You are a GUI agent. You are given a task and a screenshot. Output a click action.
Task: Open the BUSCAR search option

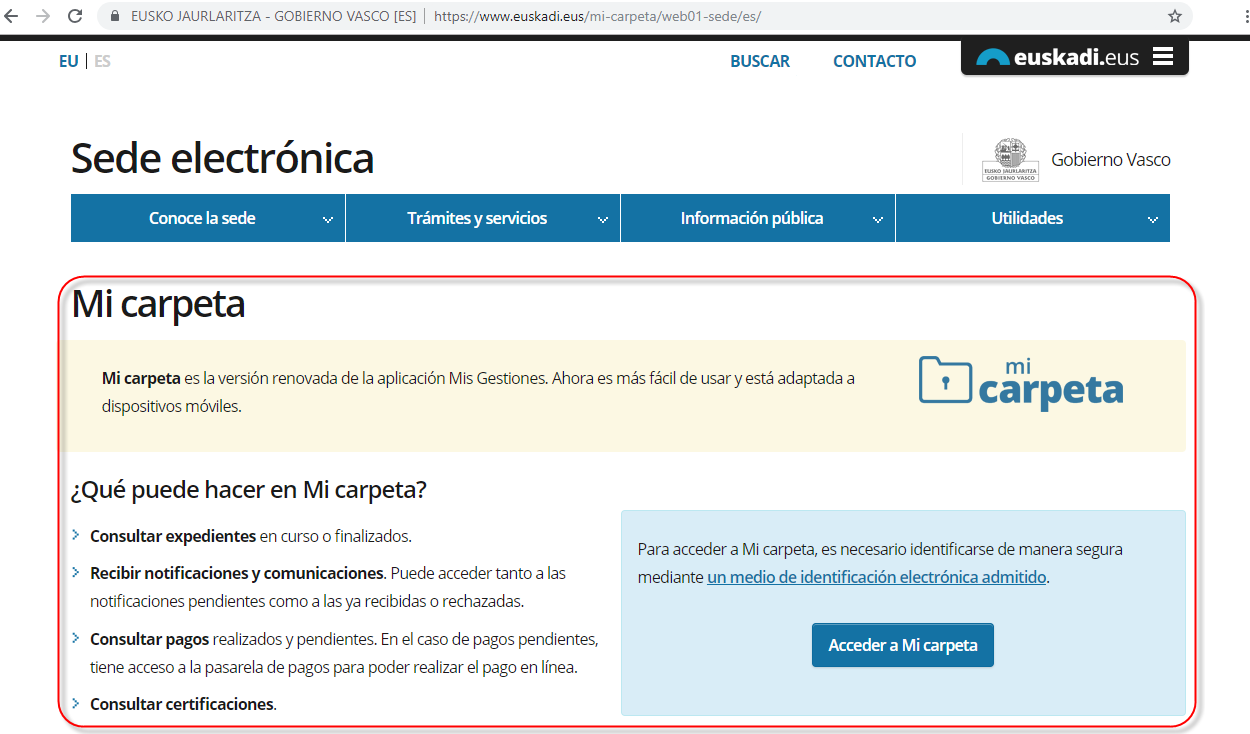[760, 61]
